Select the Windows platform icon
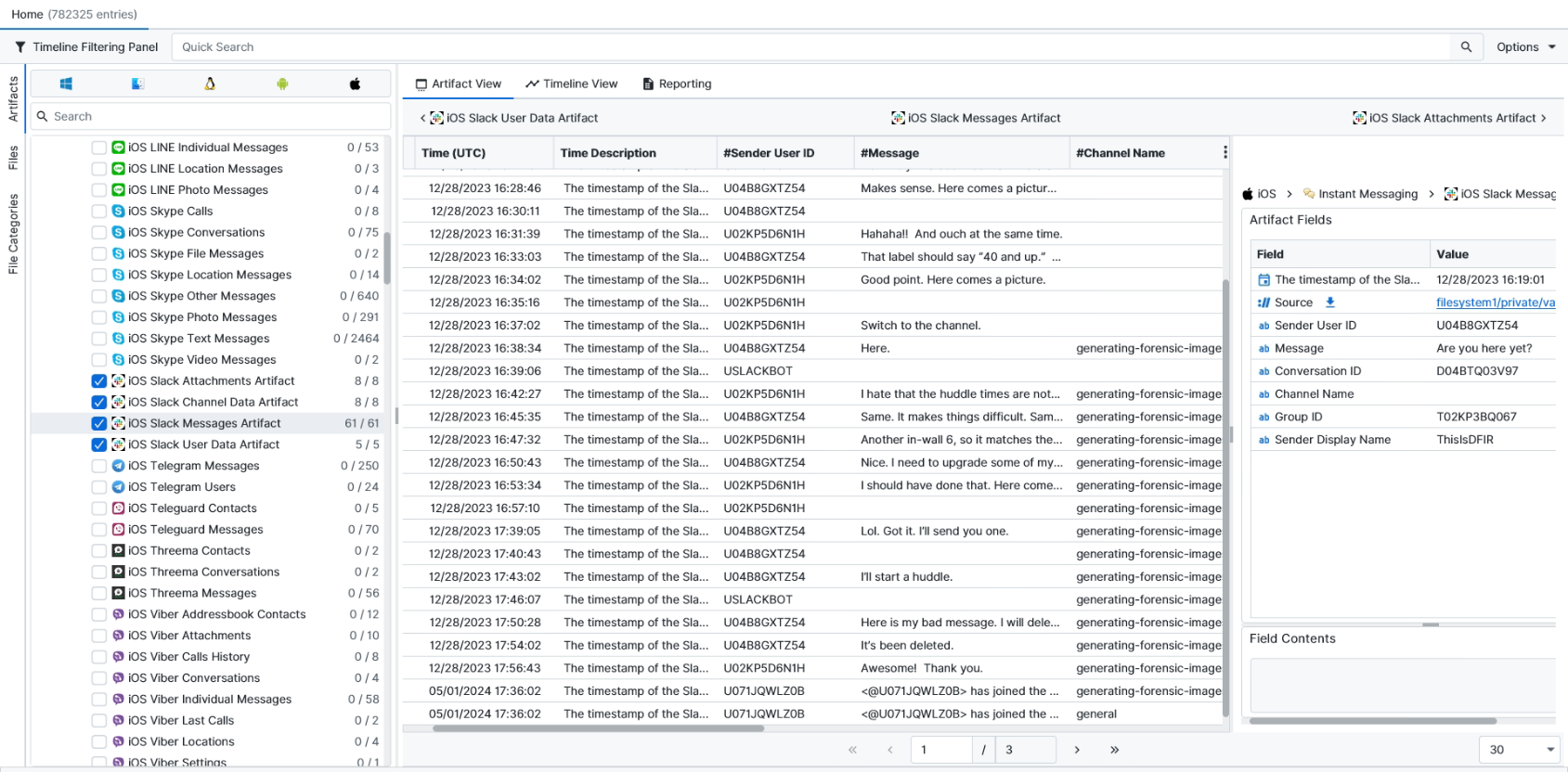1568x772 pixels. point(66,84)
